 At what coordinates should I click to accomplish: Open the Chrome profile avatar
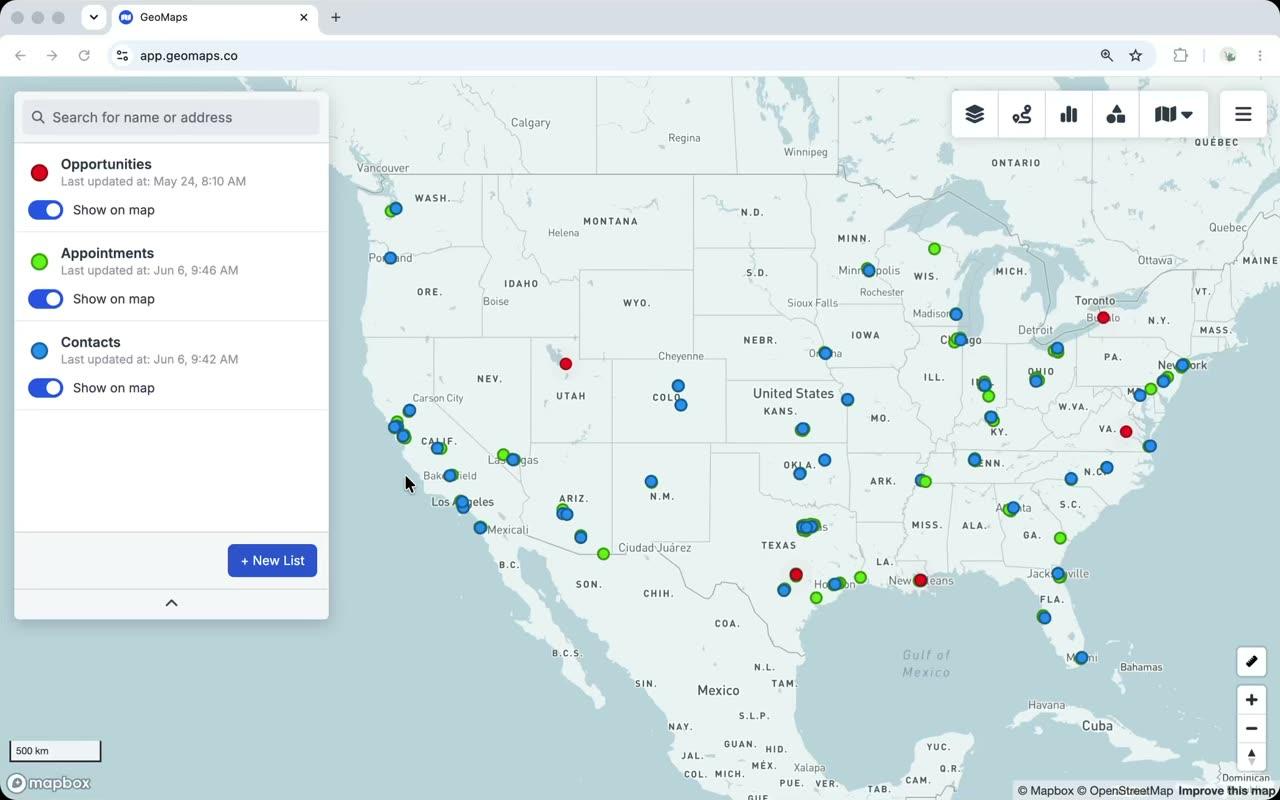pos(1229,56)
